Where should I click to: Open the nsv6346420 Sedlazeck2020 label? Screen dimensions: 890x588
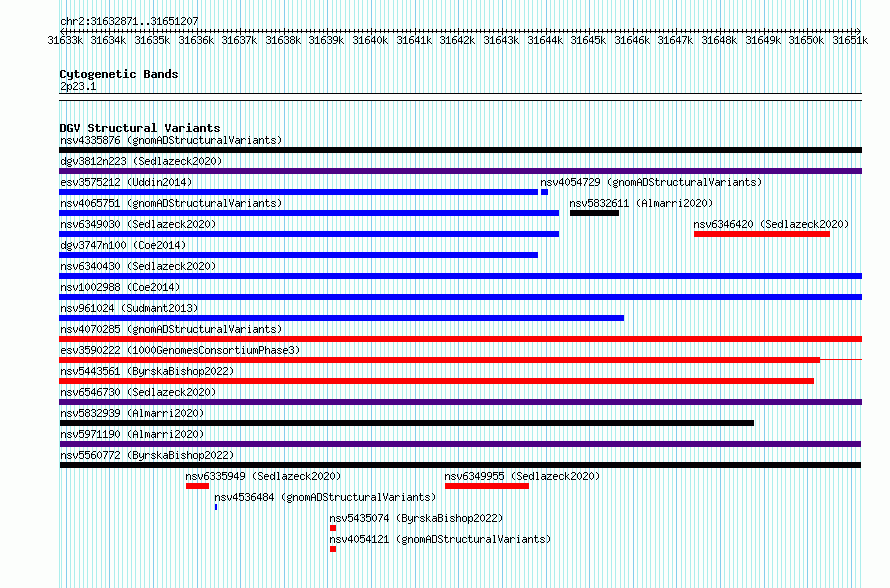pos(771,224)
